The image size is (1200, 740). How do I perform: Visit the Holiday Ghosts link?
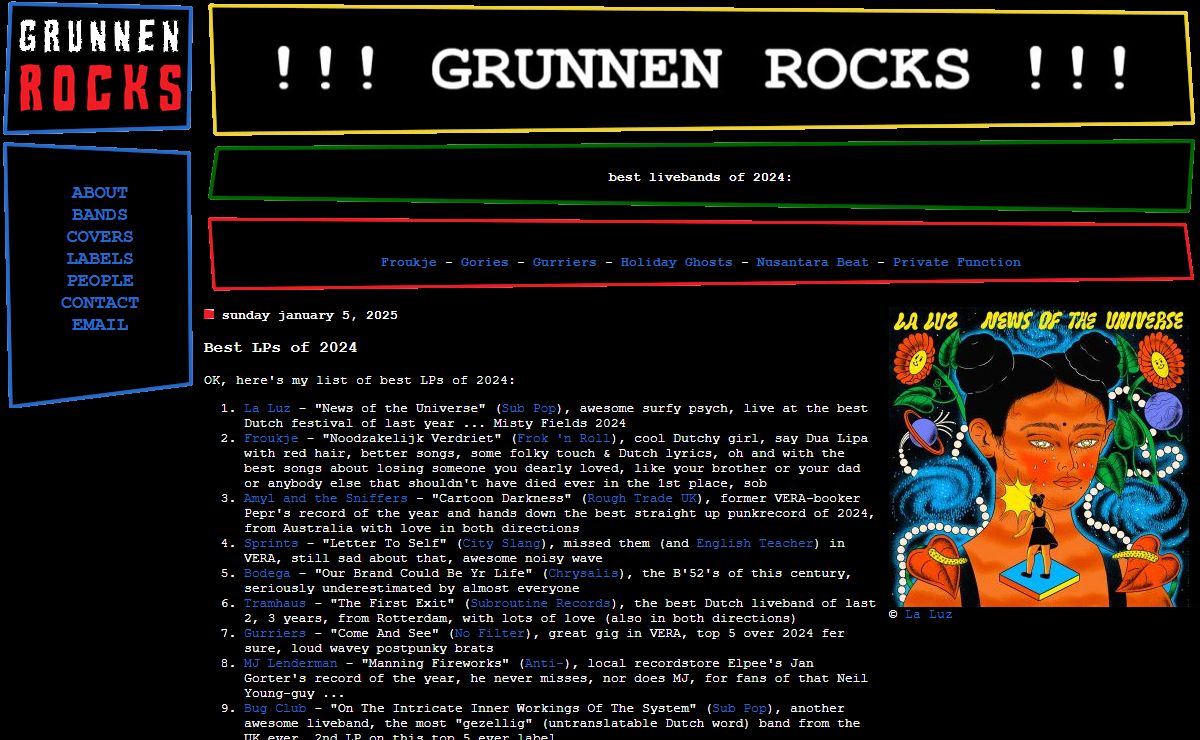[676, 262]
